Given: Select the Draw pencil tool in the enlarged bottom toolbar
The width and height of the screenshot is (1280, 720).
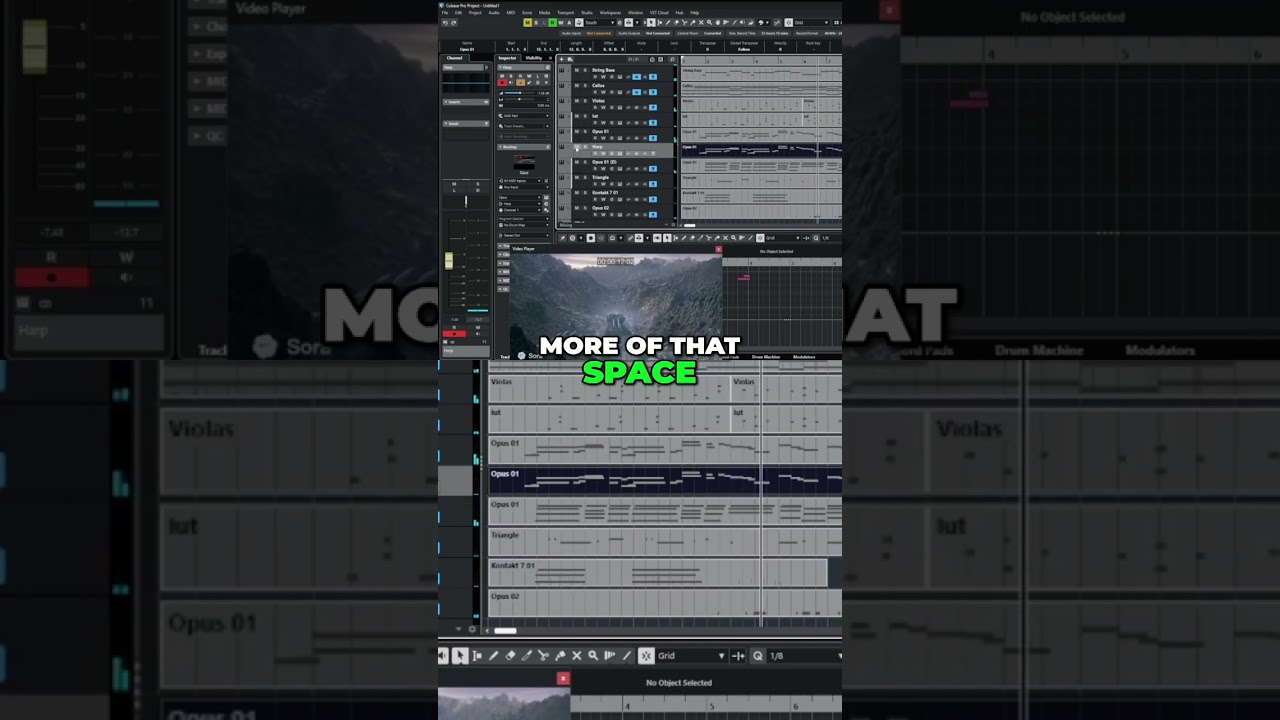Looking at the screenshot, I should (x=493, y=656).
